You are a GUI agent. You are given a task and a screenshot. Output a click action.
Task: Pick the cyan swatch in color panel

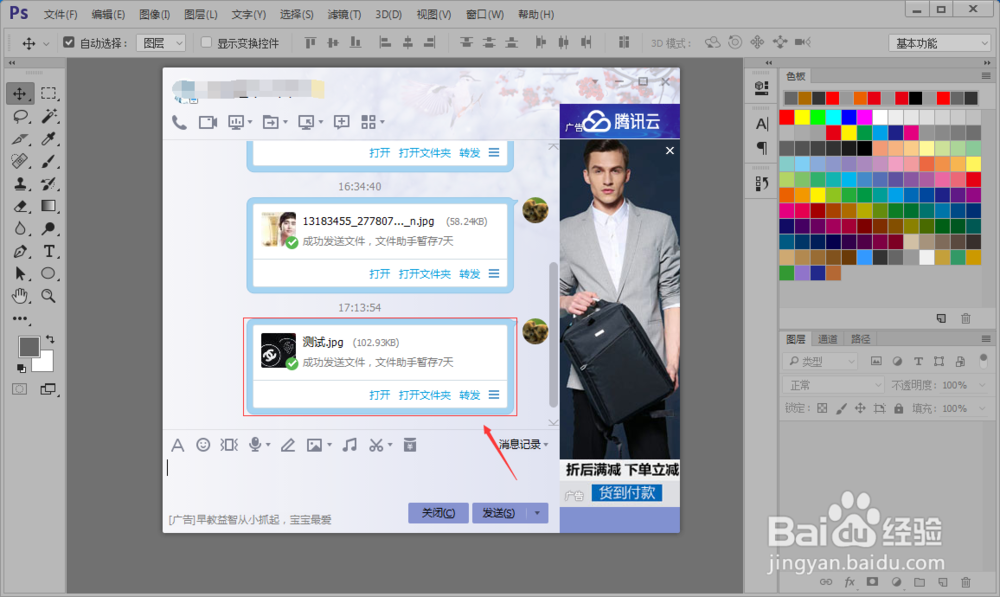[834, 117]
